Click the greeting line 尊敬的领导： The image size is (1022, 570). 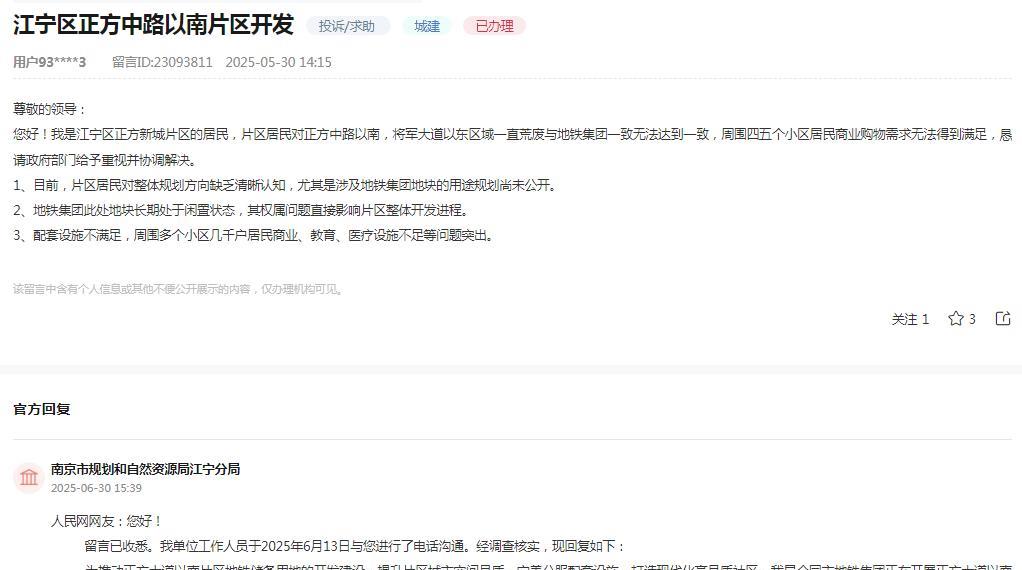click(50, 109)
